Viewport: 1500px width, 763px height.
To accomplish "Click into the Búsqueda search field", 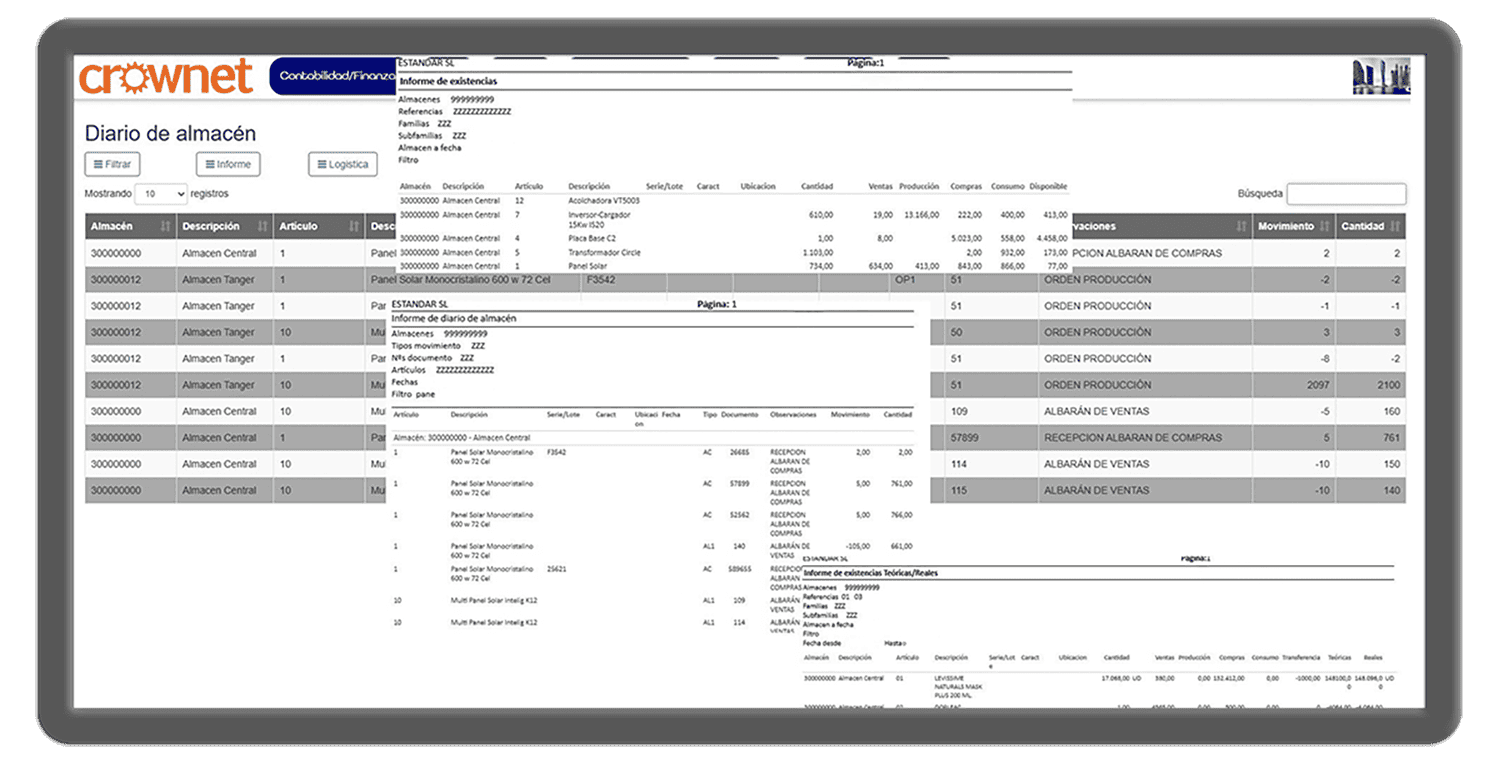I will (x=1346, y=194).
